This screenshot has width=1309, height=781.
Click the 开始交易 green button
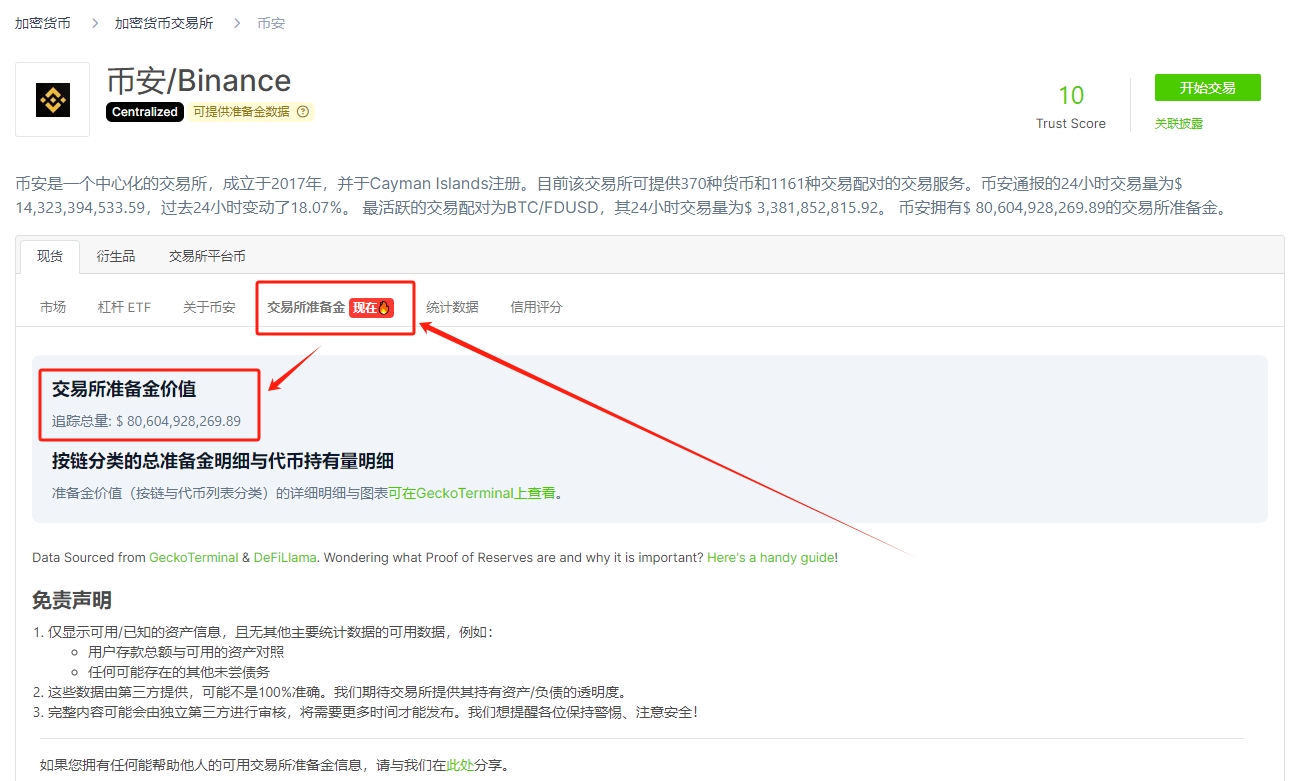[1207, 88]
